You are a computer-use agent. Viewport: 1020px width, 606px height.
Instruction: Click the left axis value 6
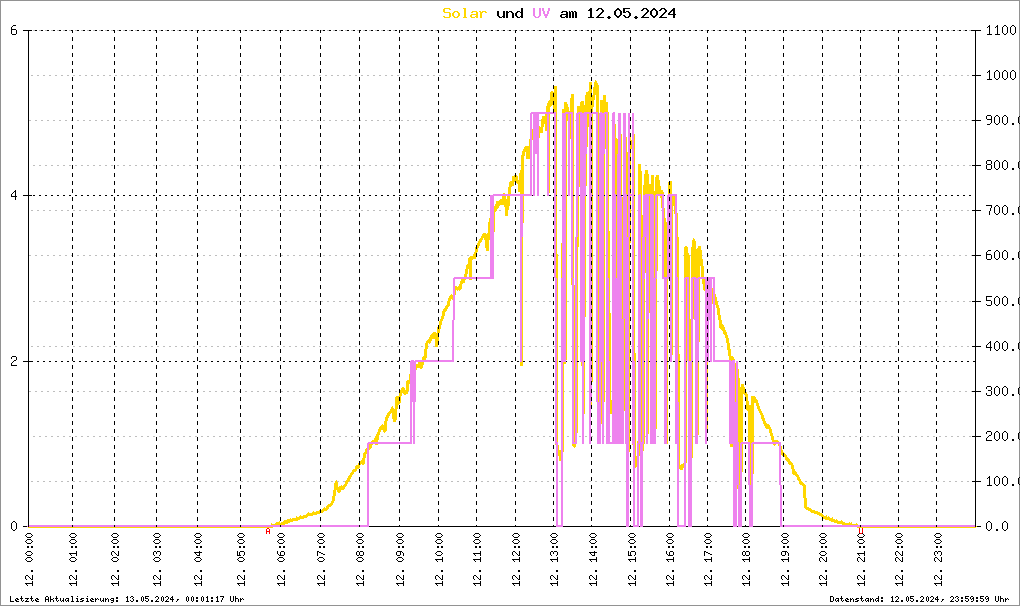click(x=14, y=30)
